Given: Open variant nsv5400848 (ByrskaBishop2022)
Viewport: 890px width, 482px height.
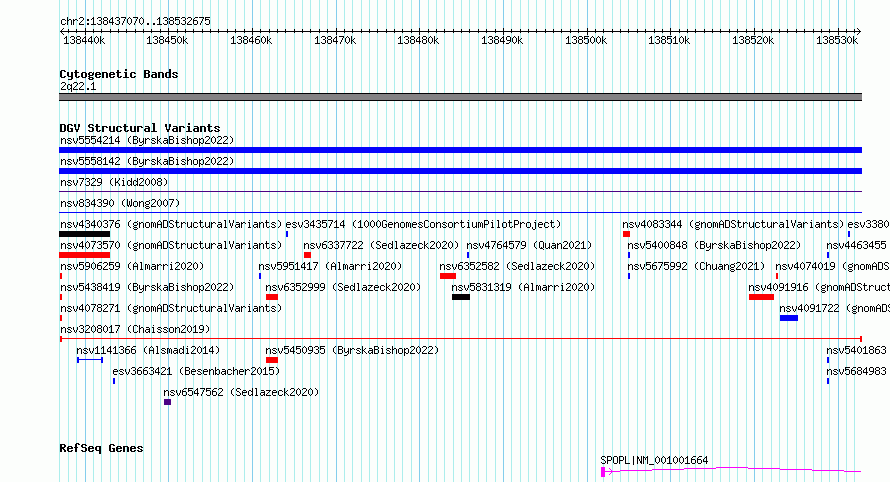Looking at the screenshot, I should [714, 245].
